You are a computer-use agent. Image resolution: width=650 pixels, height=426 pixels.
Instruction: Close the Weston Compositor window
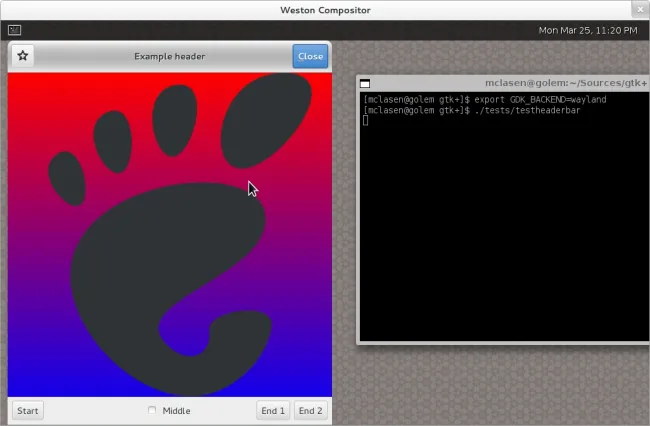tap(640, 10)
